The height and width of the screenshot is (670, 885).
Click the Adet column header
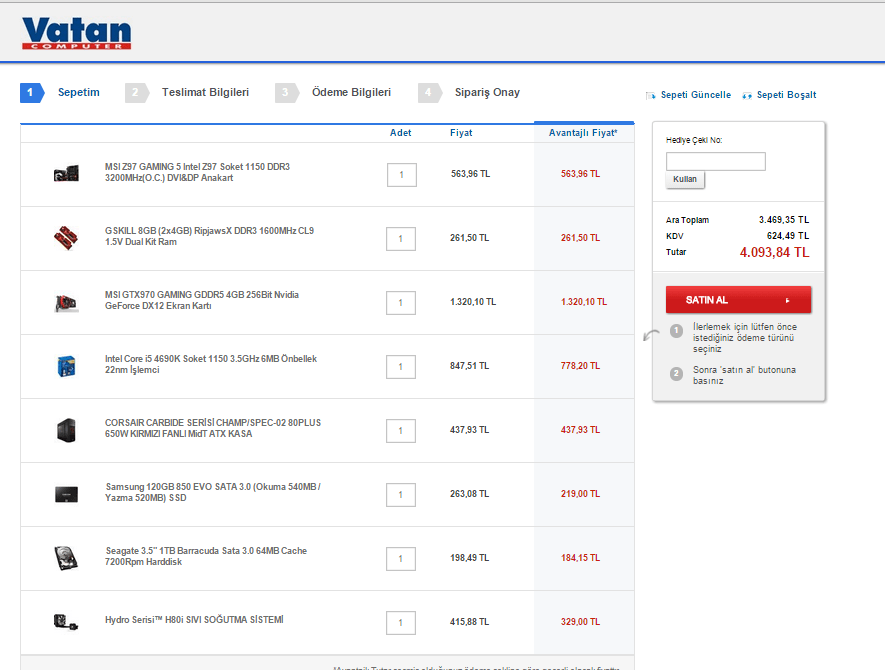401,133
